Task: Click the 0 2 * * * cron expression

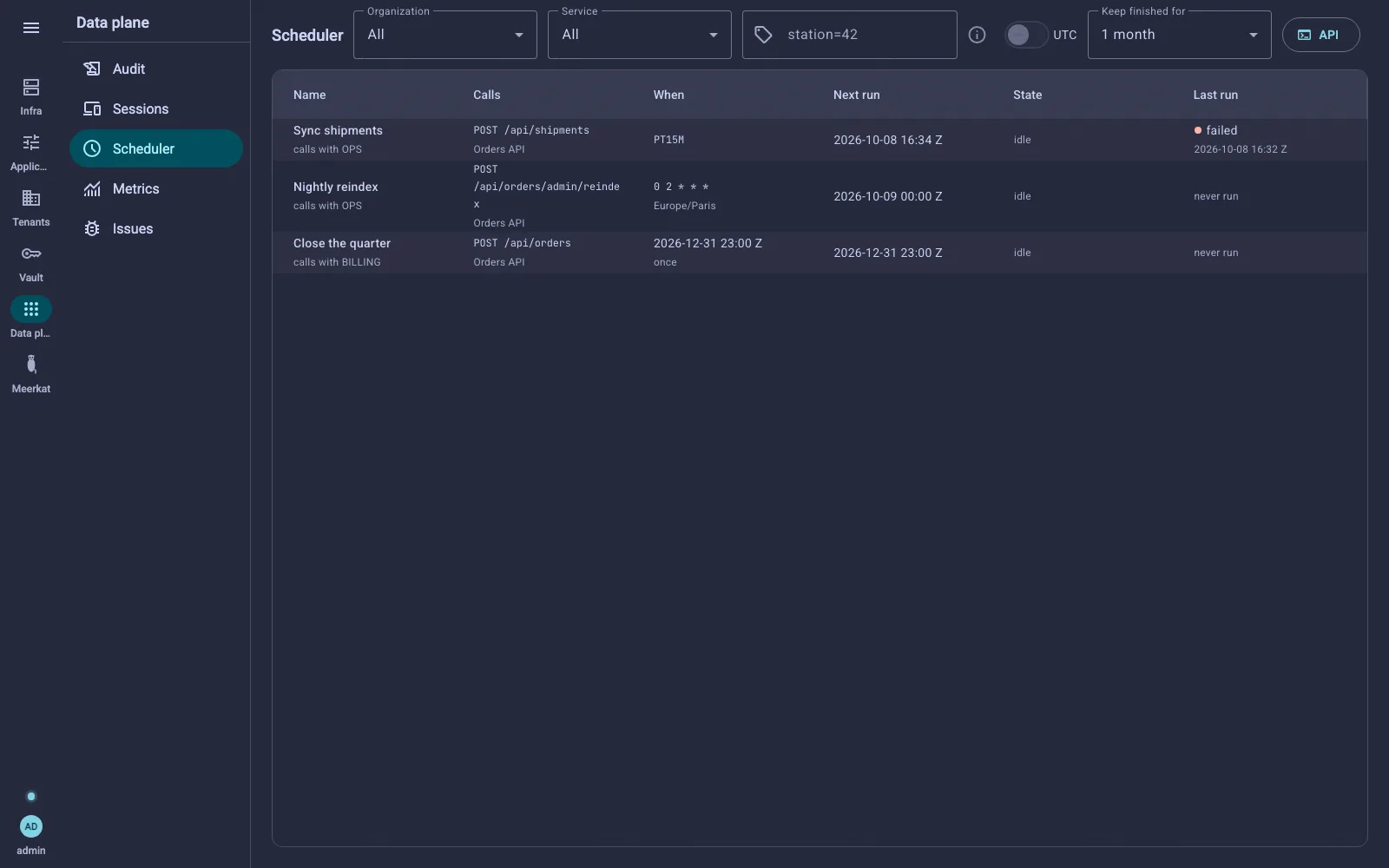Action: 681,187
